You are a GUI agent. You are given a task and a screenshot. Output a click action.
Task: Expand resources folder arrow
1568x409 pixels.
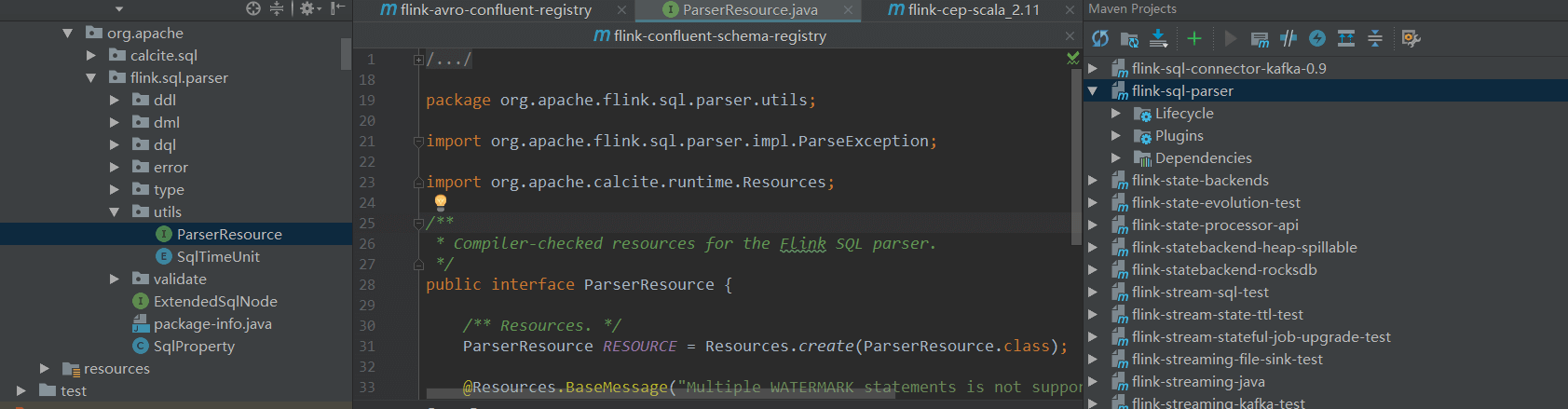(44, 368)
